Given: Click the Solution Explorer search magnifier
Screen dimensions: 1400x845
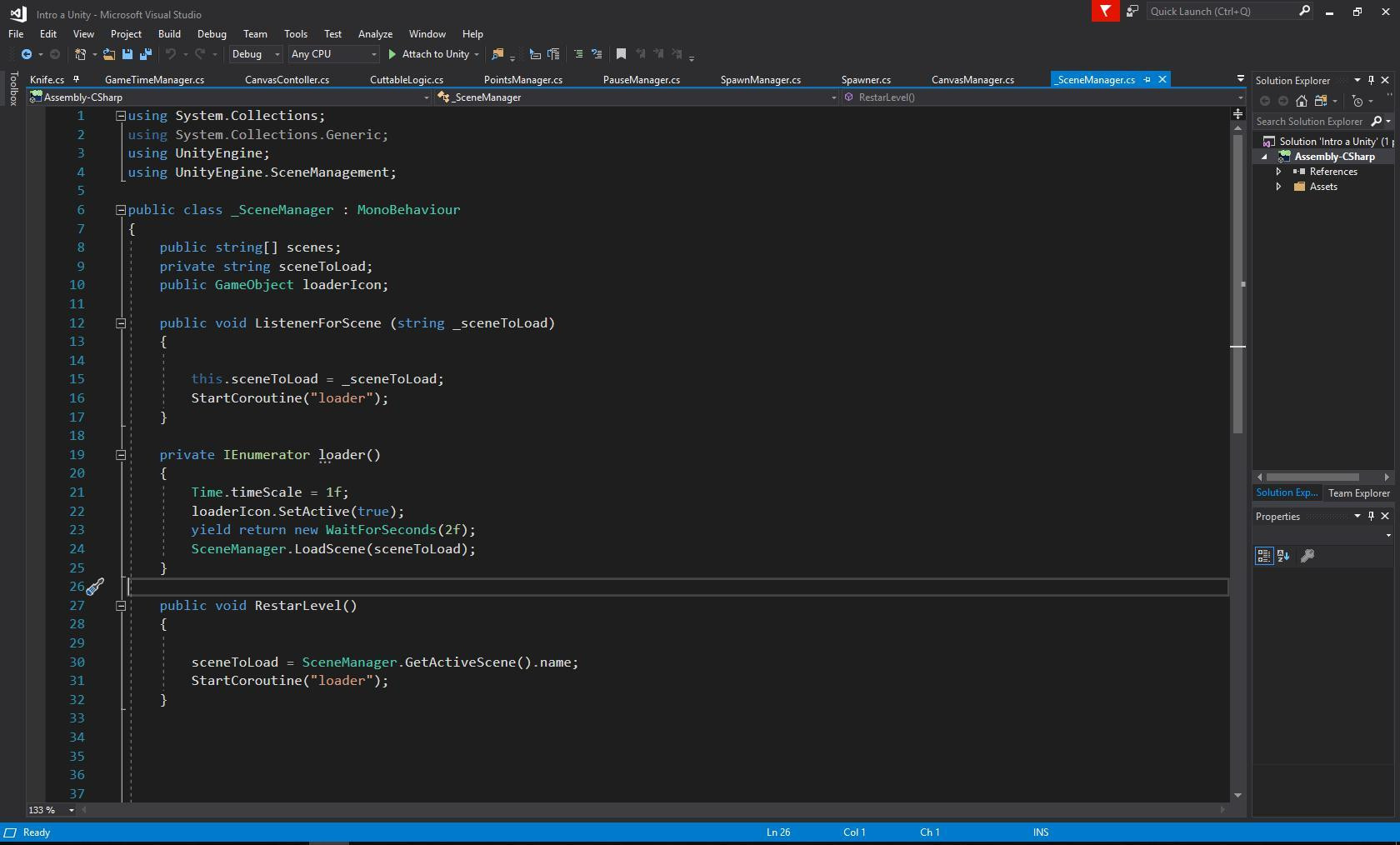Looking at the screenshot, I should click(1377, 122).
